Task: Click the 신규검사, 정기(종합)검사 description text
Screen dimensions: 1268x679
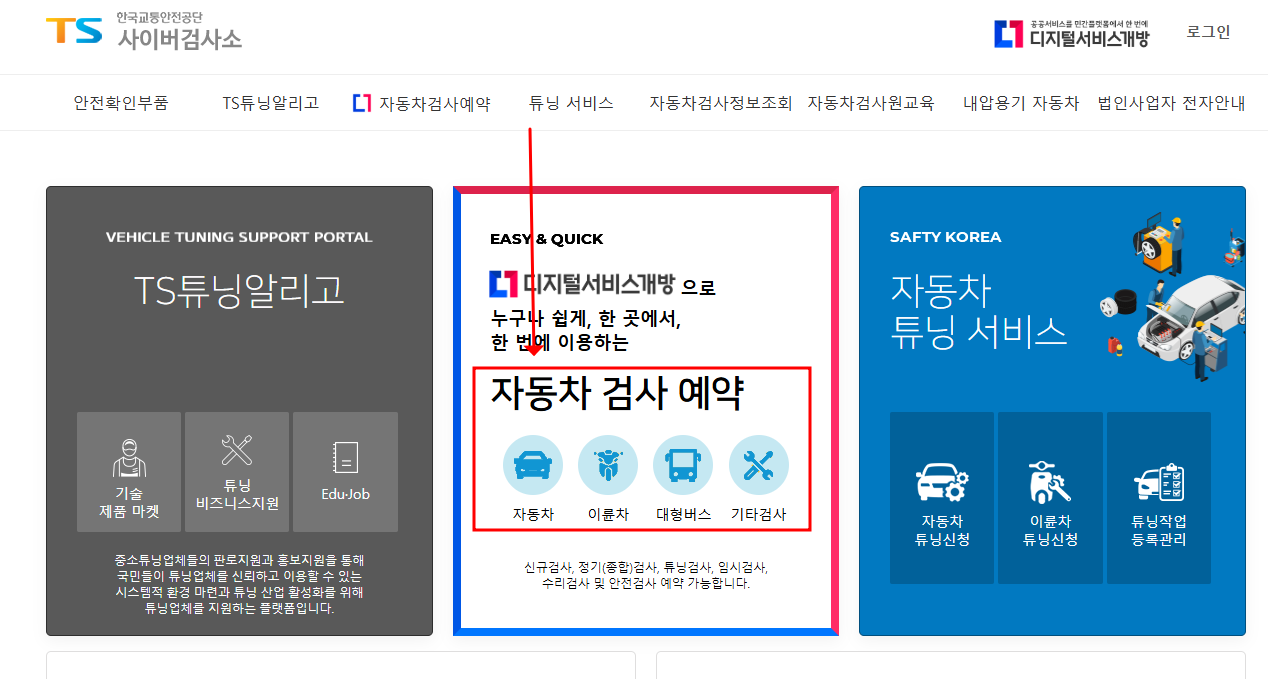Action: tap(646, 574)
